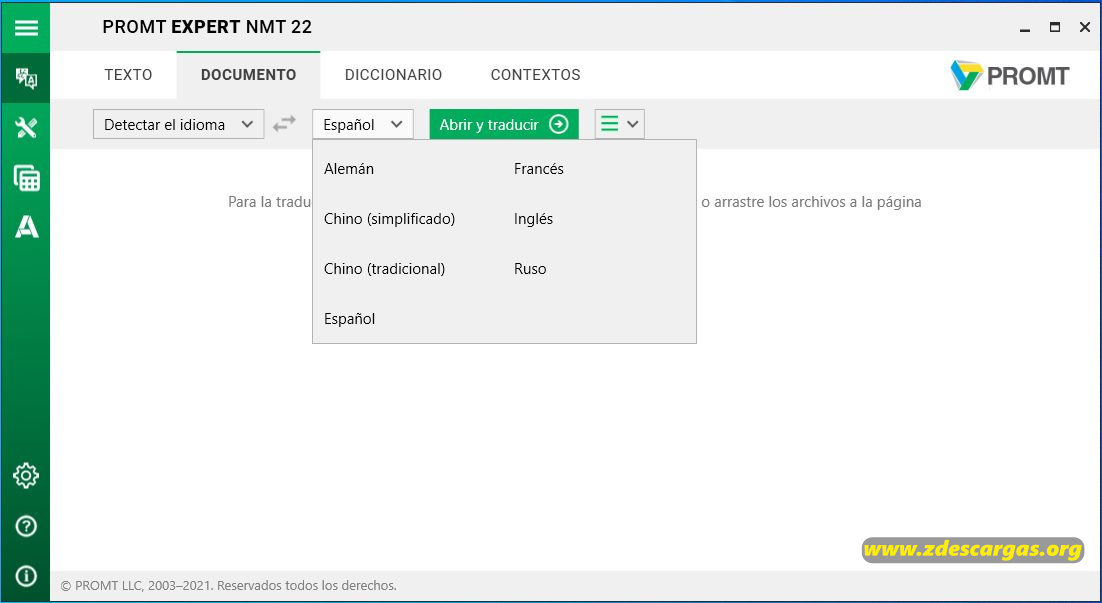Click the 'arrastre los archivos' hint text
This screenshot has height=603, width=1102.
pyautogui.click(x=811, y=202)
